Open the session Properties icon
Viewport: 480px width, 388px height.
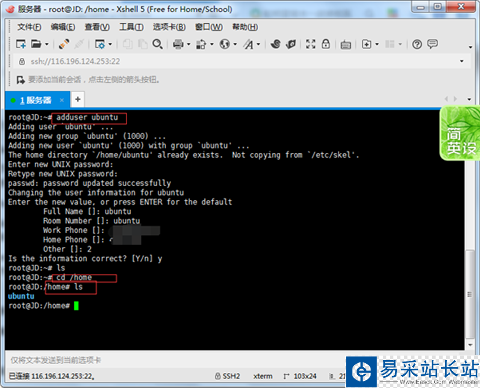click(100, 44)
